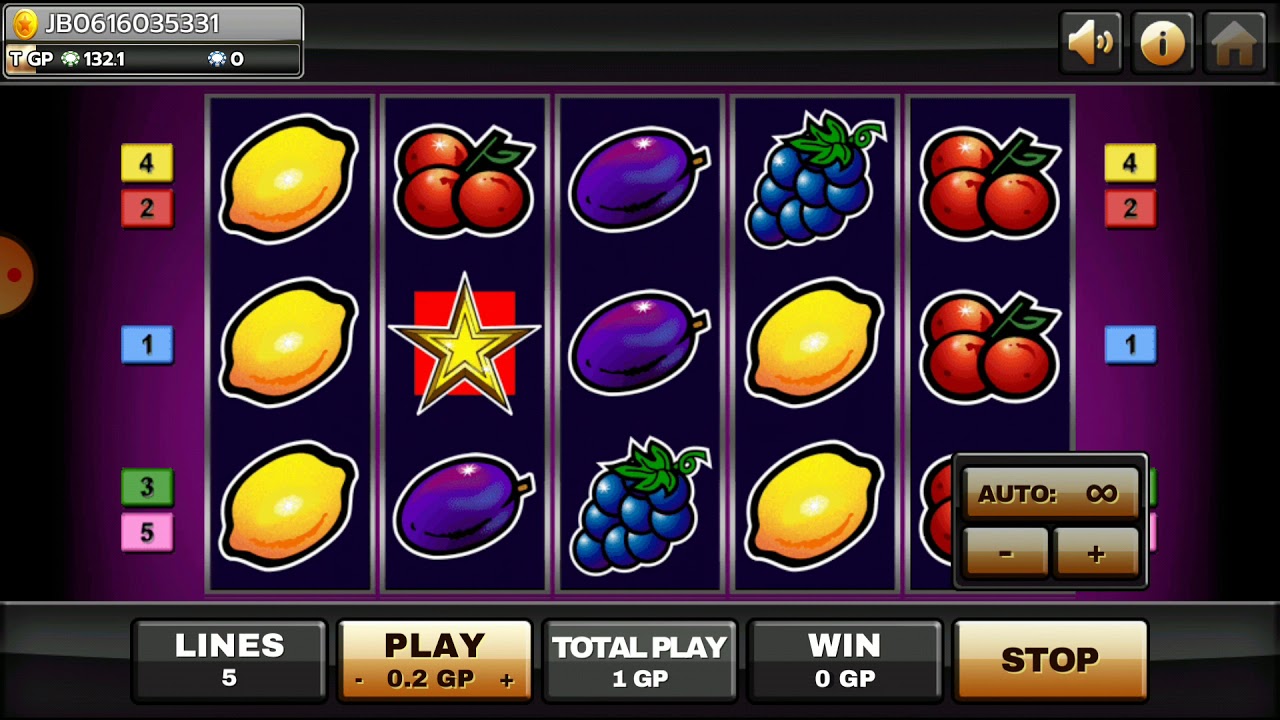
Task: Decrease play amount with minus sign
Action: pos(359,680)
